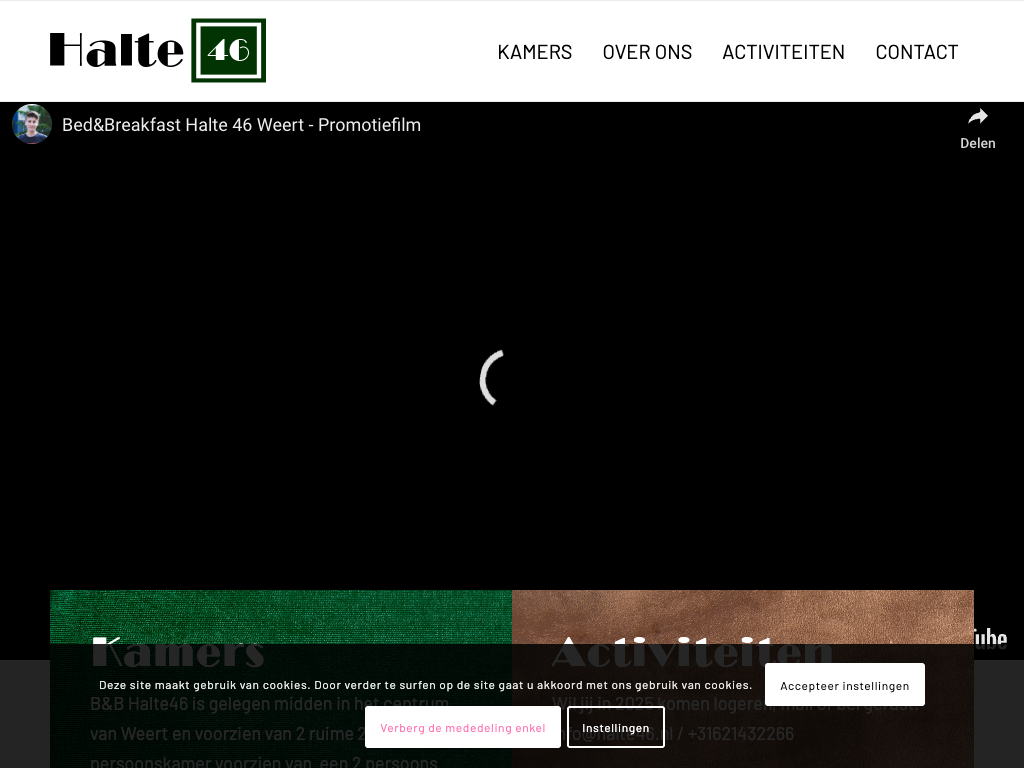Click the Delen share arrow icon

pos(977,117)
